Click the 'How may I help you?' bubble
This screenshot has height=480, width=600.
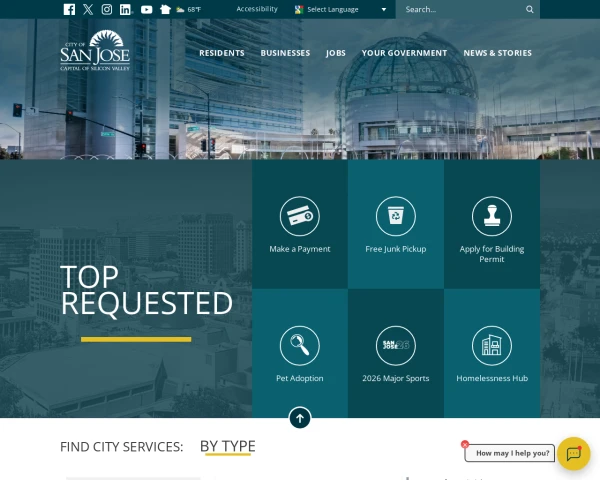point(510,453)
